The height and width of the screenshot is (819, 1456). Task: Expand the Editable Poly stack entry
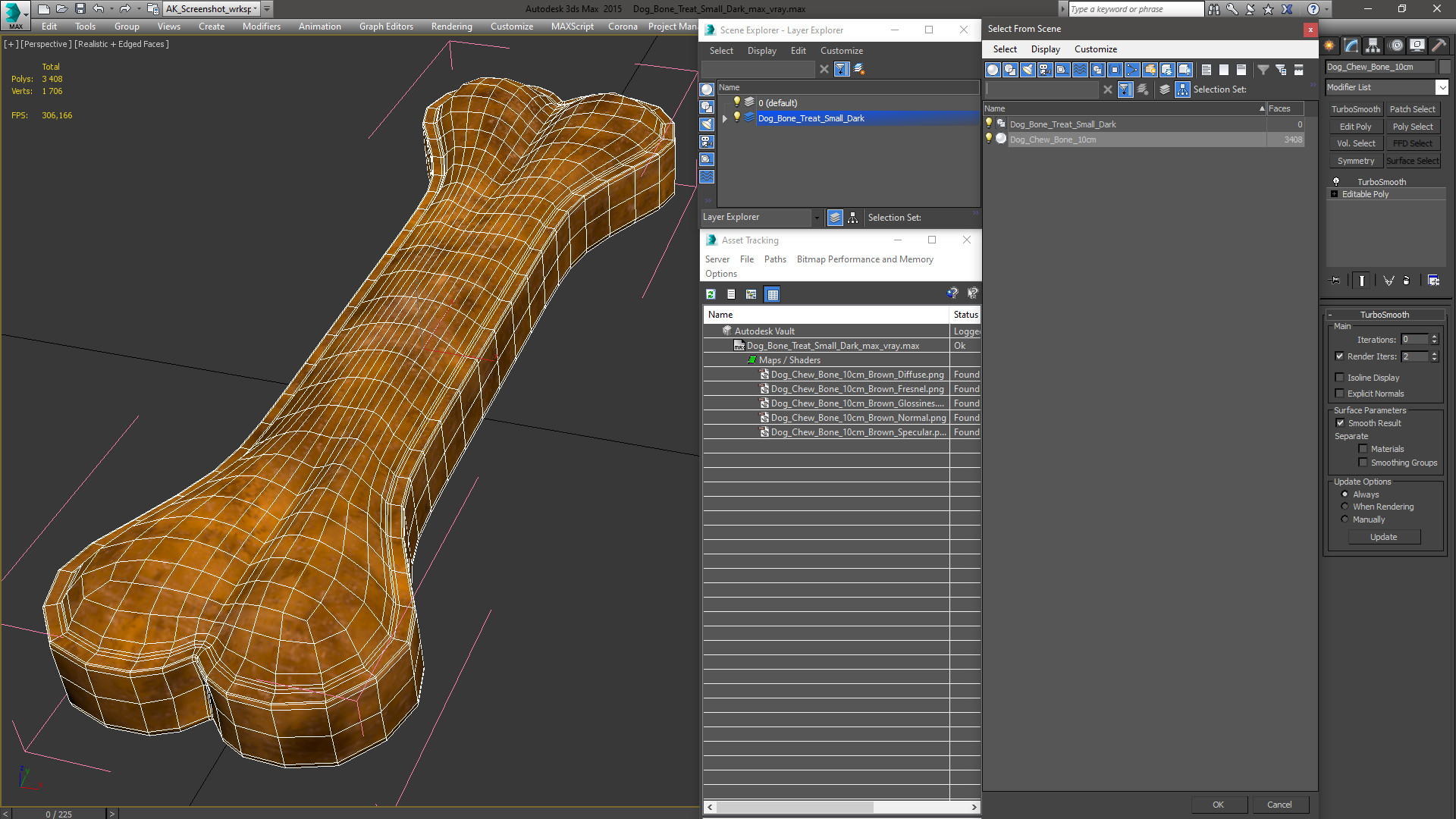coord(1335,194)
